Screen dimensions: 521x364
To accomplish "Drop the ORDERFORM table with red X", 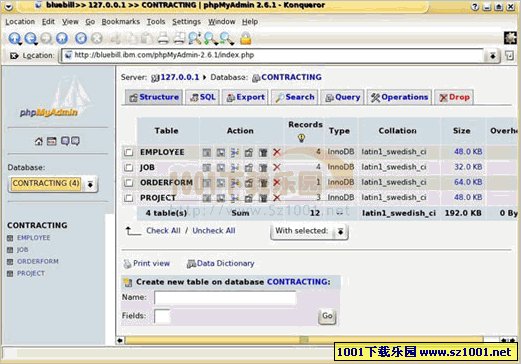I will pyautogui.click(x=277, y=182).
